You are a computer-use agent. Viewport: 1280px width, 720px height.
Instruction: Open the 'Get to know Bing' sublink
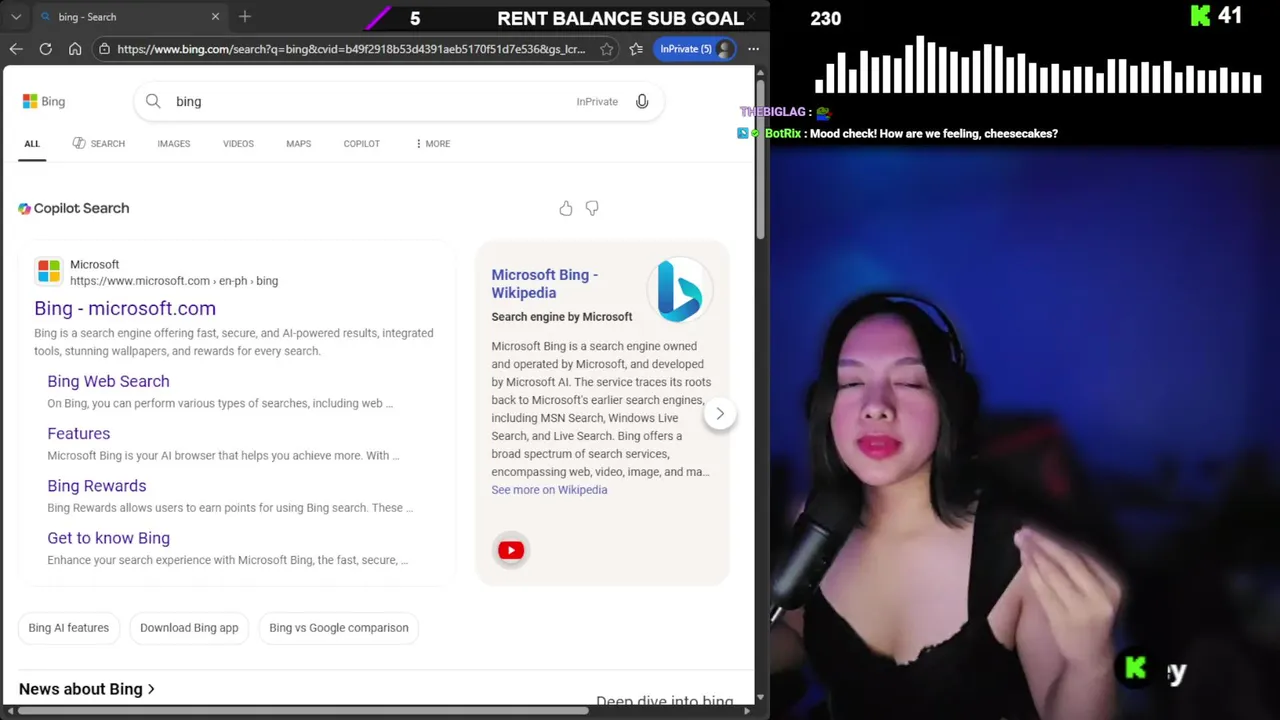click(x=108, y=538)
